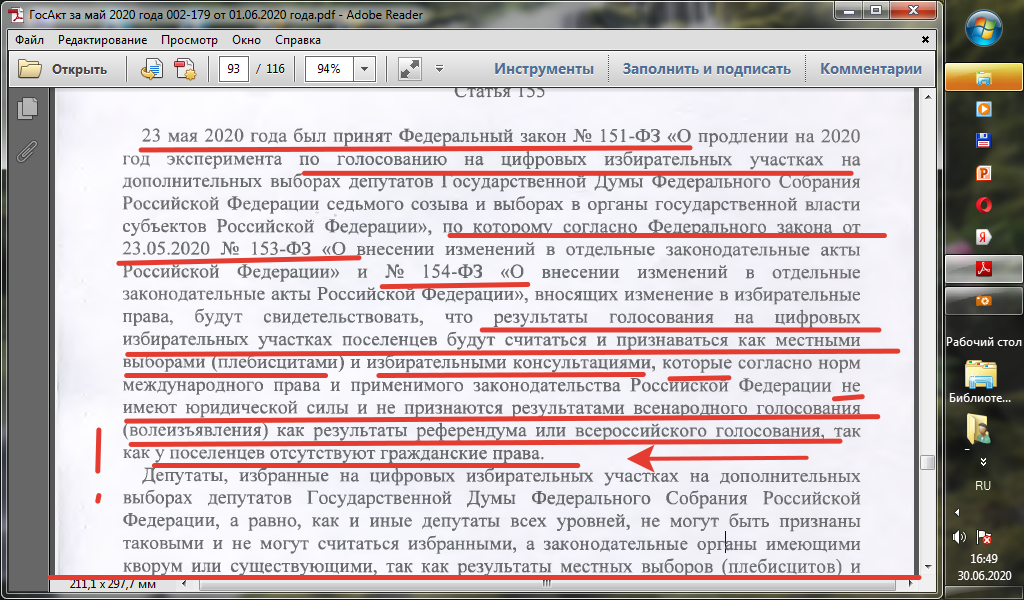Open the user folder desktop toolbar icon
The width and height of the screenshot is (1024, 600).
pos(980,431)
